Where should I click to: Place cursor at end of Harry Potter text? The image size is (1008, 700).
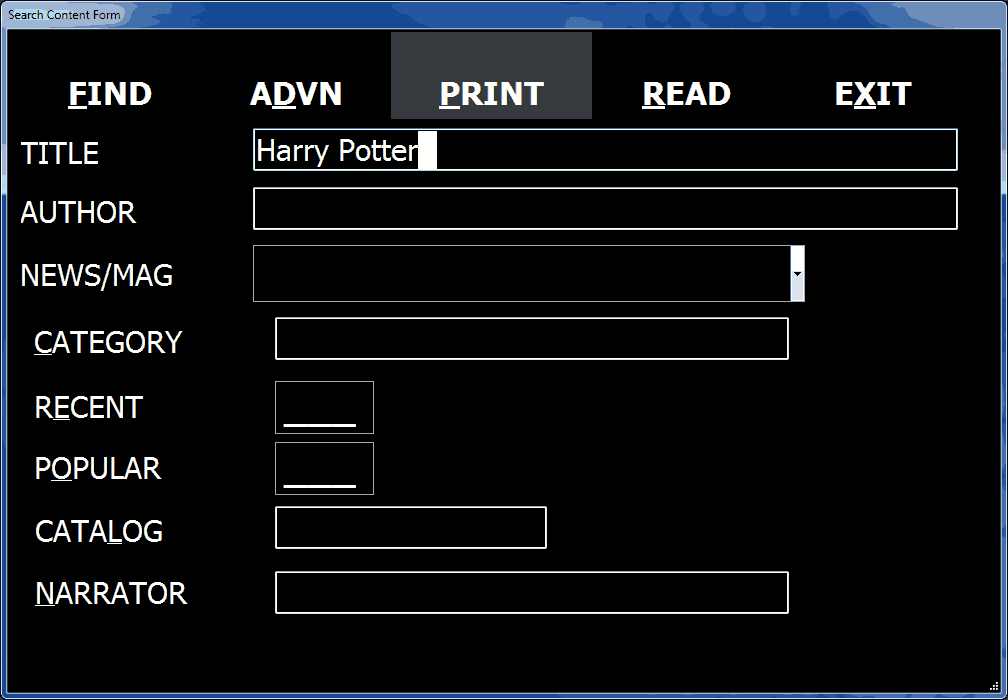tap(428, 150)
